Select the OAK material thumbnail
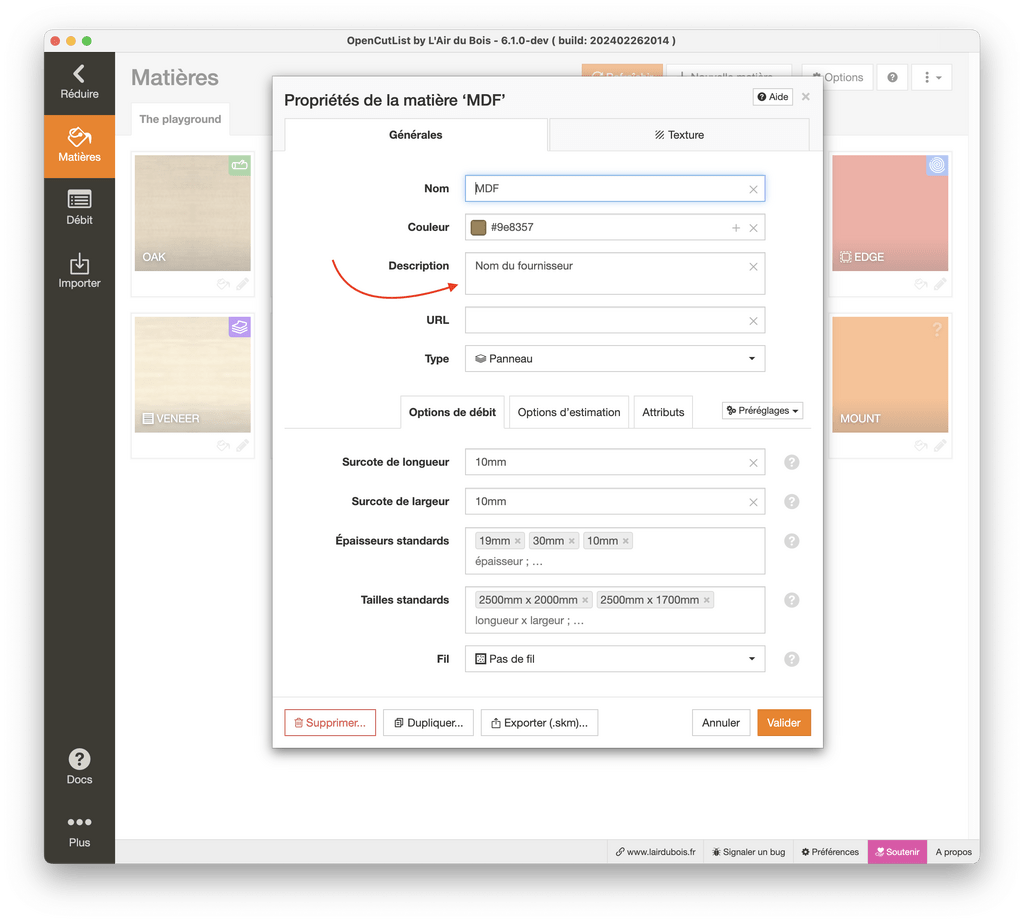The width and height of the screenshot is (1024, 922). (x=193, y=213)
